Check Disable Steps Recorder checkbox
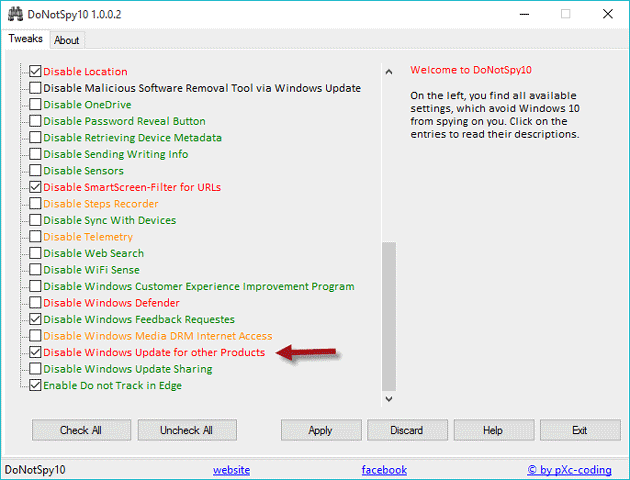The height and width of the screenshot is (480, 630). [35, 203]
